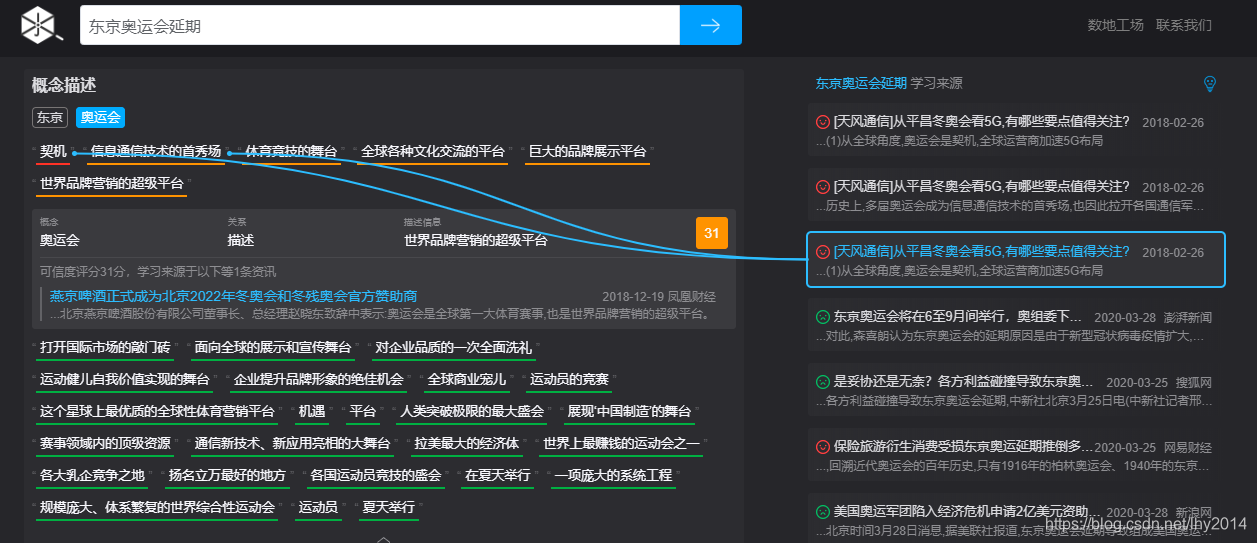
Task: Click the 扬名立万最好的地方 tag
Action: pyautogui.click(x=227, y=476)
